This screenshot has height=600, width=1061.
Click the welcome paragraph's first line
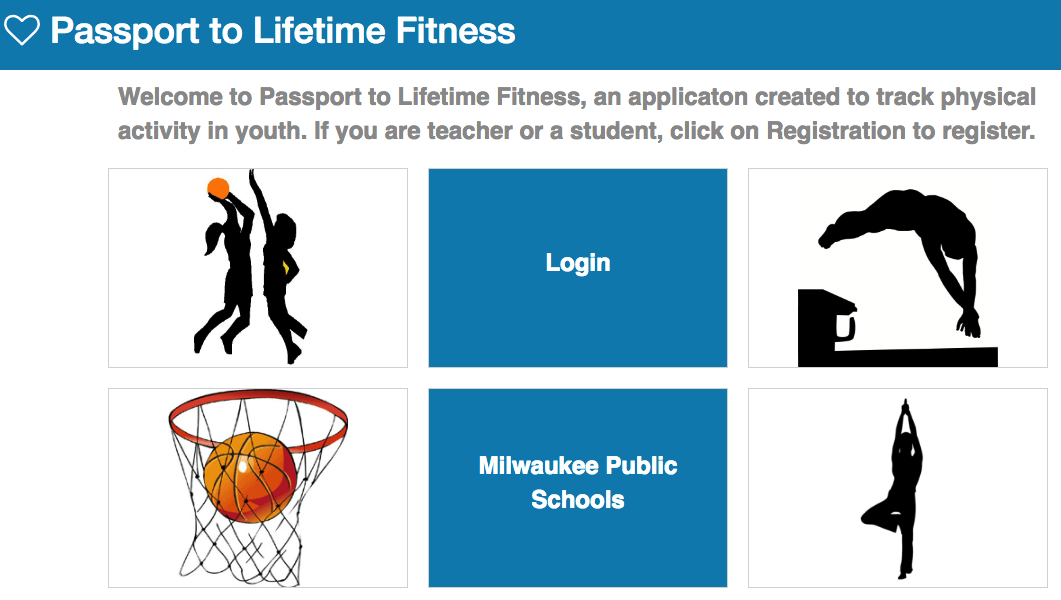point(577,97)
